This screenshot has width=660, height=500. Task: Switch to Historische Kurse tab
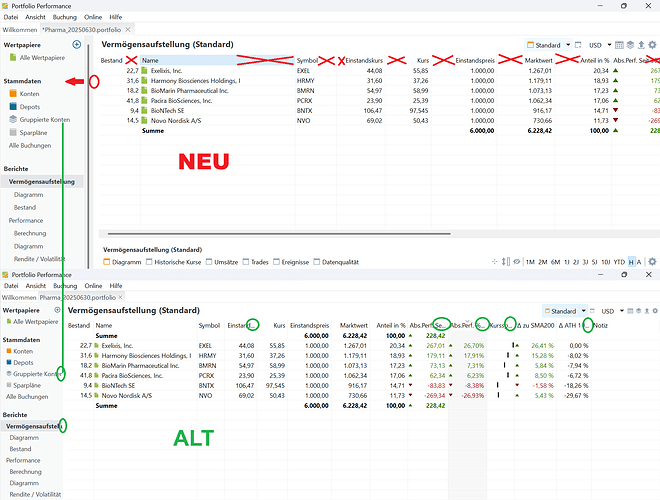coord(173,262)
